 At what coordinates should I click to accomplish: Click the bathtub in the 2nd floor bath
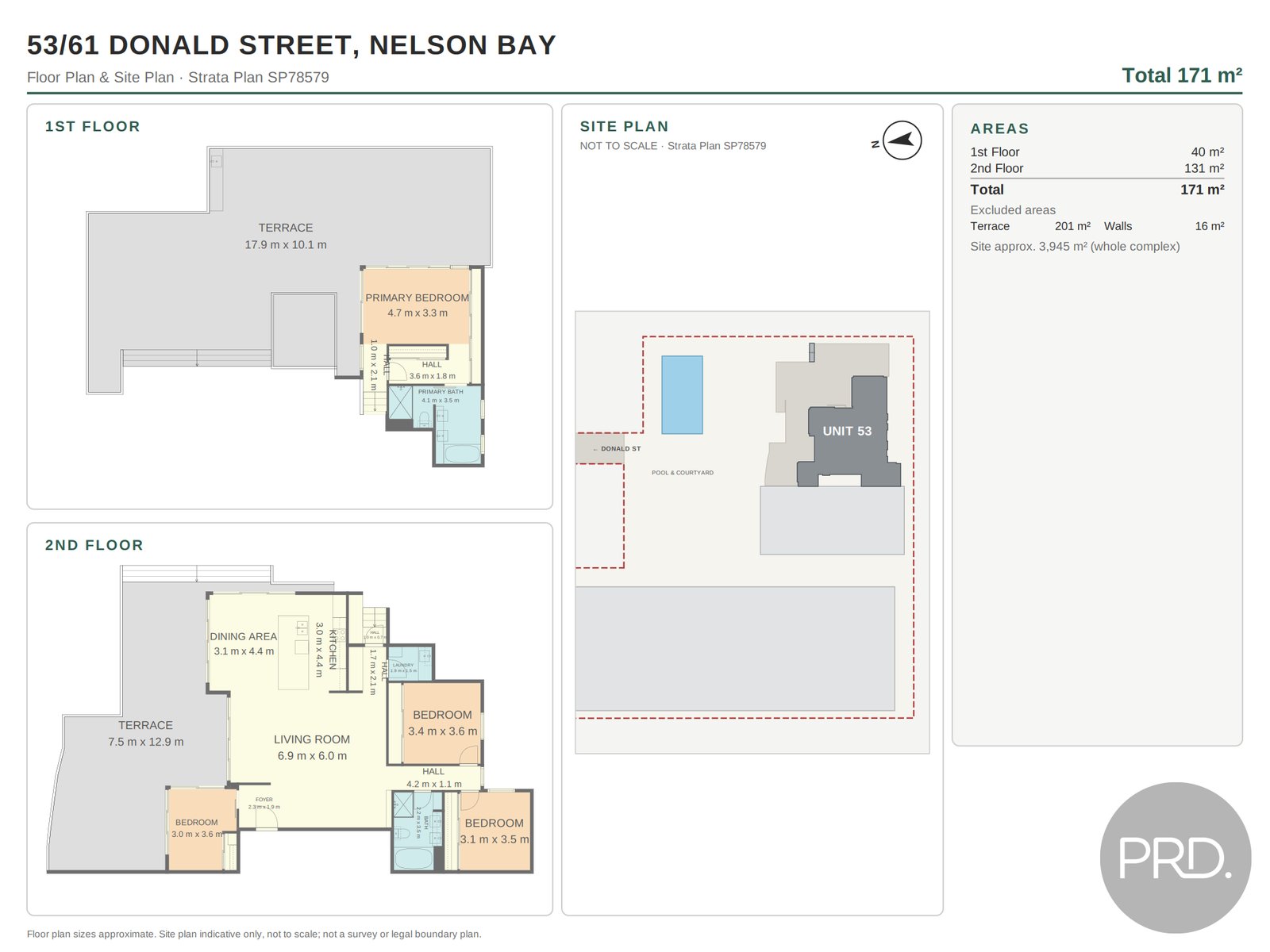(x=413, y=858)
